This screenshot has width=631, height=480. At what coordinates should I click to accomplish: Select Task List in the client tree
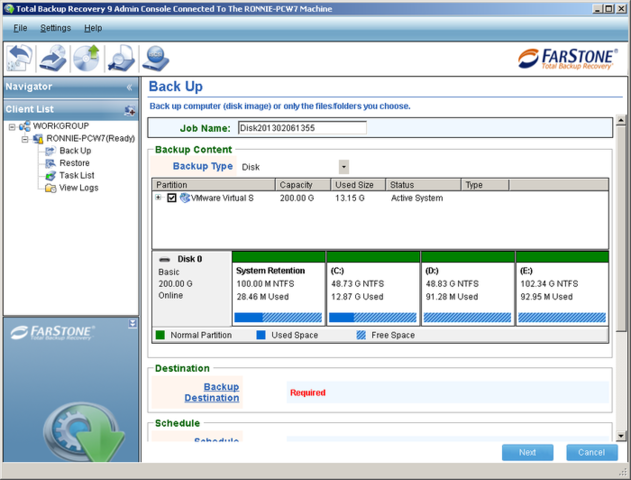pos(77,176)
